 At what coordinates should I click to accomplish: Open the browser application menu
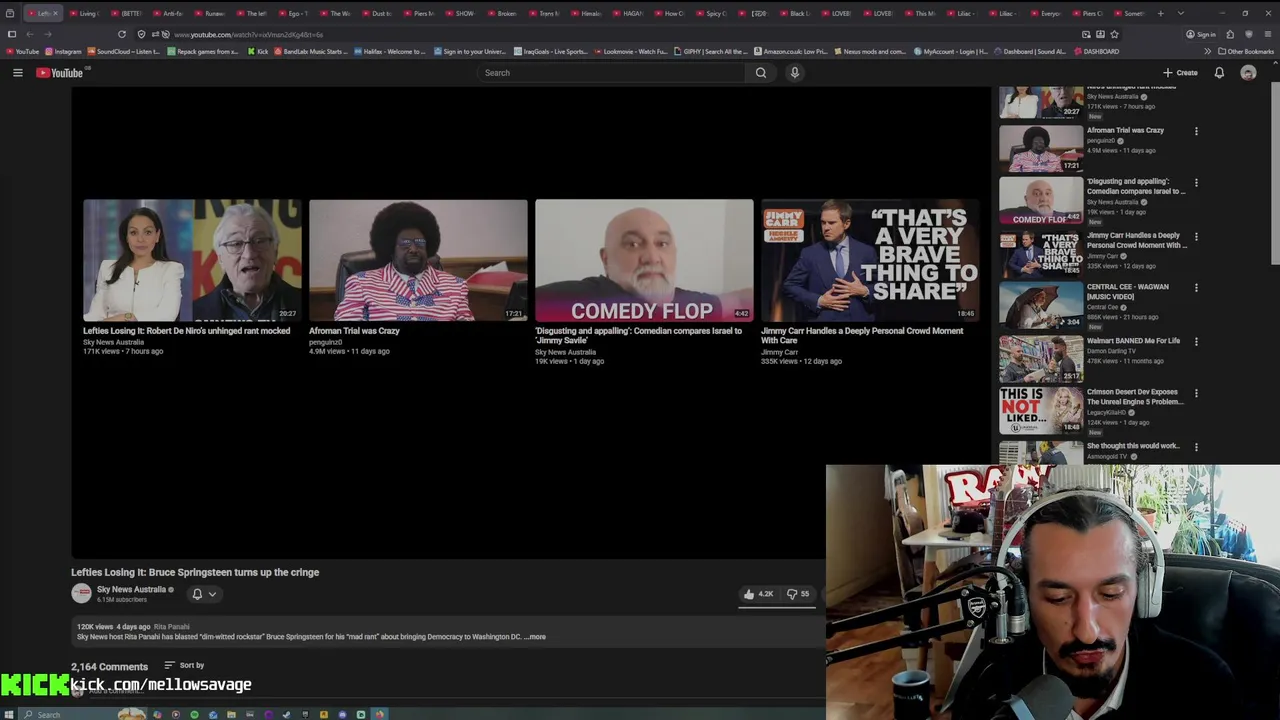[x=1266, y=34]
